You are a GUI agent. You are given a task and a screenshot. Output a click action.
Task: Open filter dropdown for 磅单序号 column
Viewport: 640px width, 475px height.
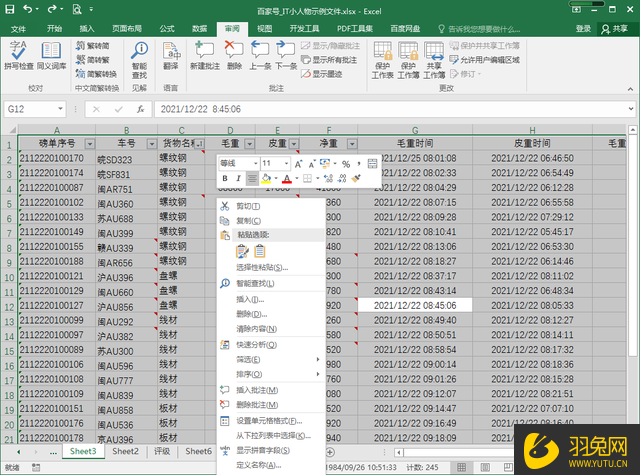coord(89,144)
